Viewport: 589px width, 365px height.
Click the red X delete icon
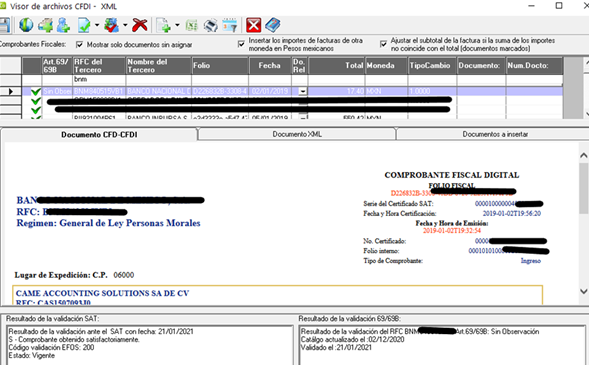pyautogui.click(x=140, y=25)
